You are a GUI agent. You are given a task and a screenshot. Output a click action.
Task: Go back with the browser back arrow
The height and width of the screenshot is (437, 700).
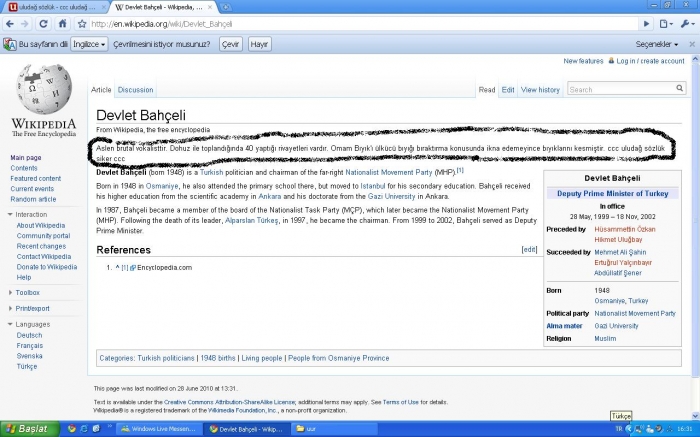tap(10, 24)
